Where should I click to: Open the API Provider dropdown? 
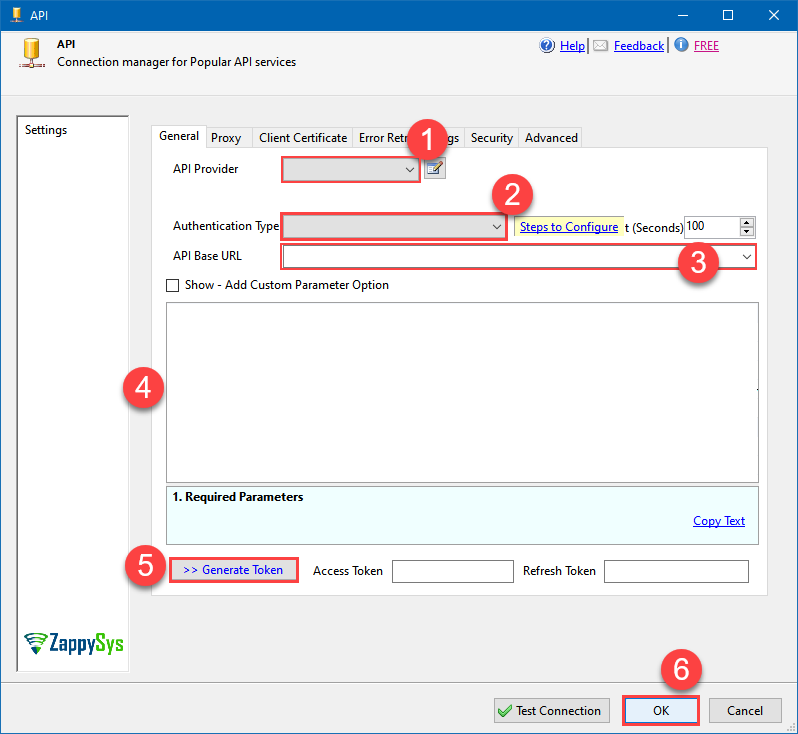pos(351,170)
